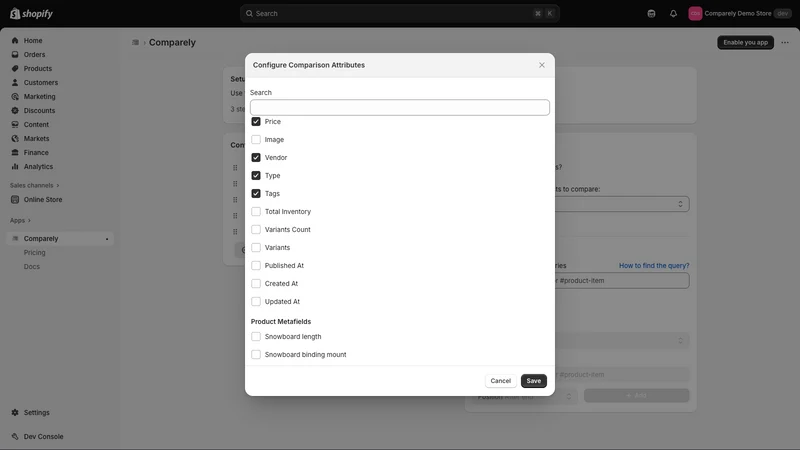
Task: Open the Analytics bar chart icon
Action: click(x=15, y=167)
